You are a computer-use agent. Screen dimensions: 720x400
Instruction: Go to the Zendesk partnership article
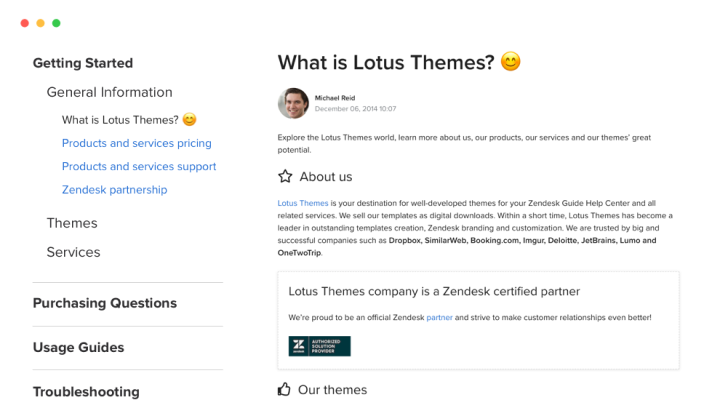[x=114, y=189]
